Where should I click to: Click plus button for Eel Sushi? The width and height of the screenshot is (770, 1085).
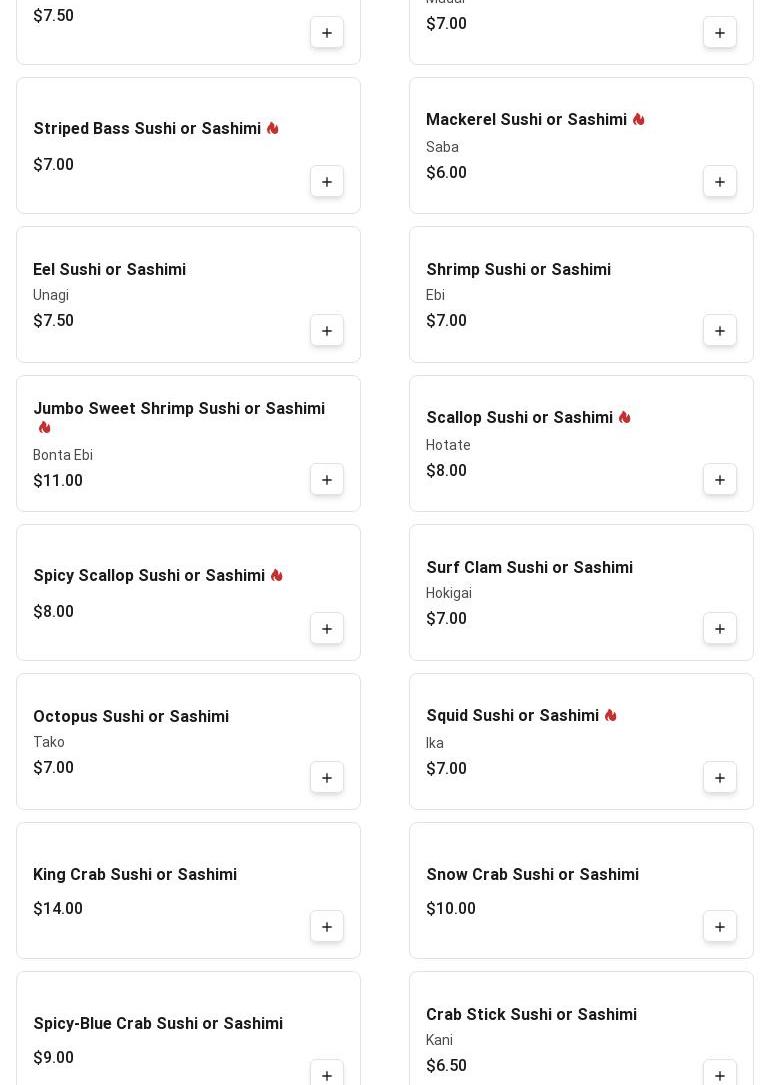pos(327,331)
